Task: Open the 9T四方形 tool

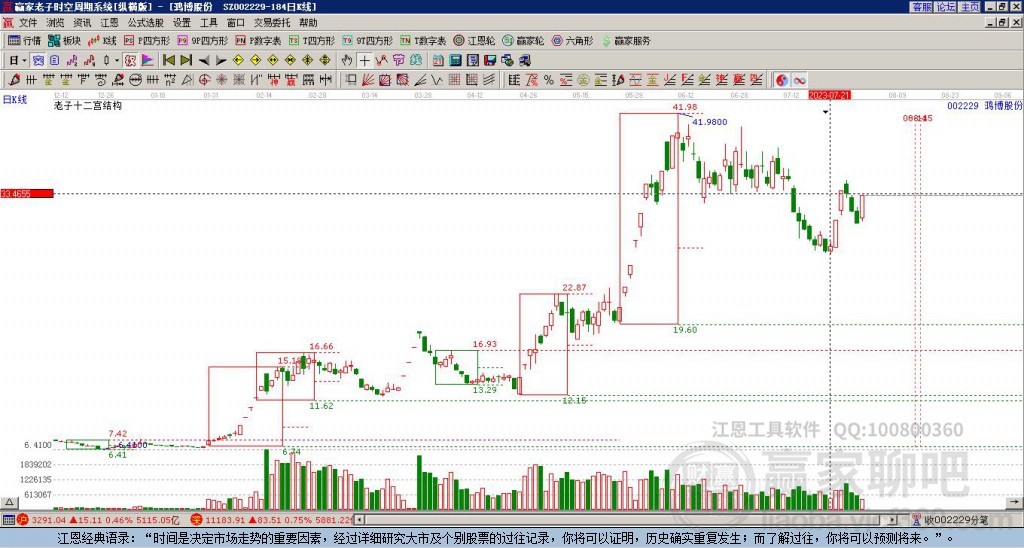Action: 368,40
